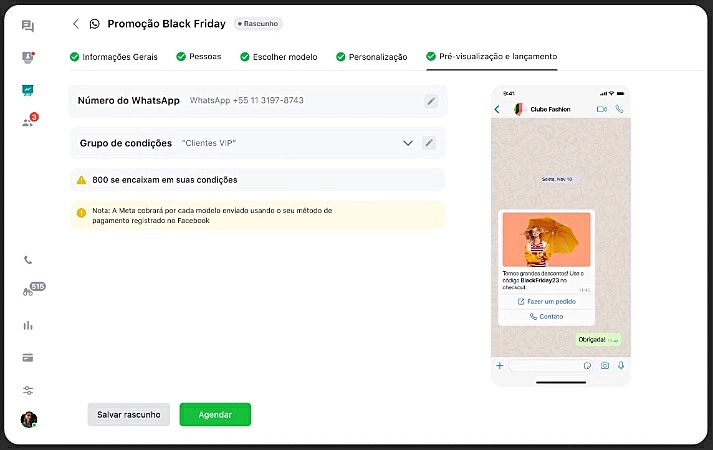Click the BlackFriday23 promo message text
Screen dimensions: 713x450
pyautogui.click(x=543, y=280)
